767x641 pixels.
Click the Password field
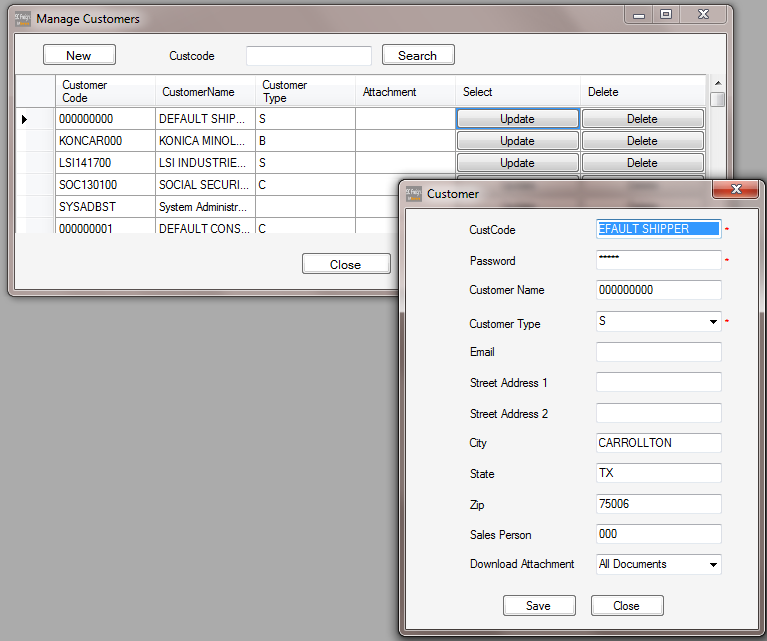pos(658,260)
